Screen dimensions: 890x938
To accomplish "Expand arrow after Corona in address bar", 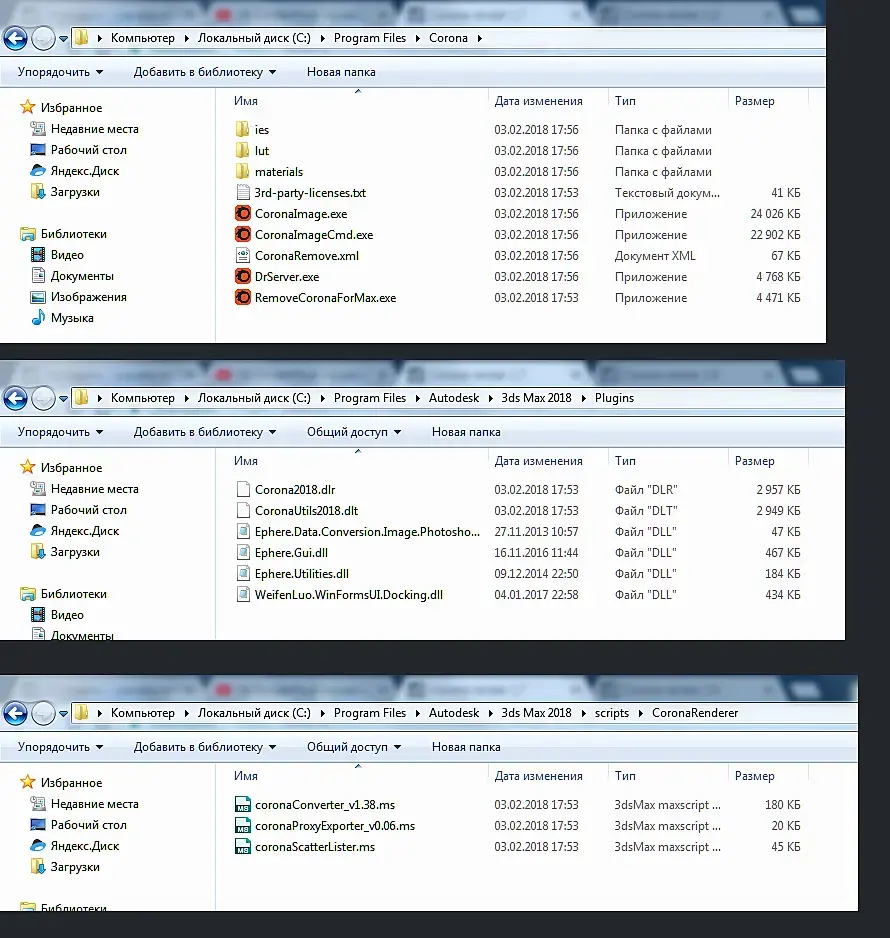I will [480, 38].
